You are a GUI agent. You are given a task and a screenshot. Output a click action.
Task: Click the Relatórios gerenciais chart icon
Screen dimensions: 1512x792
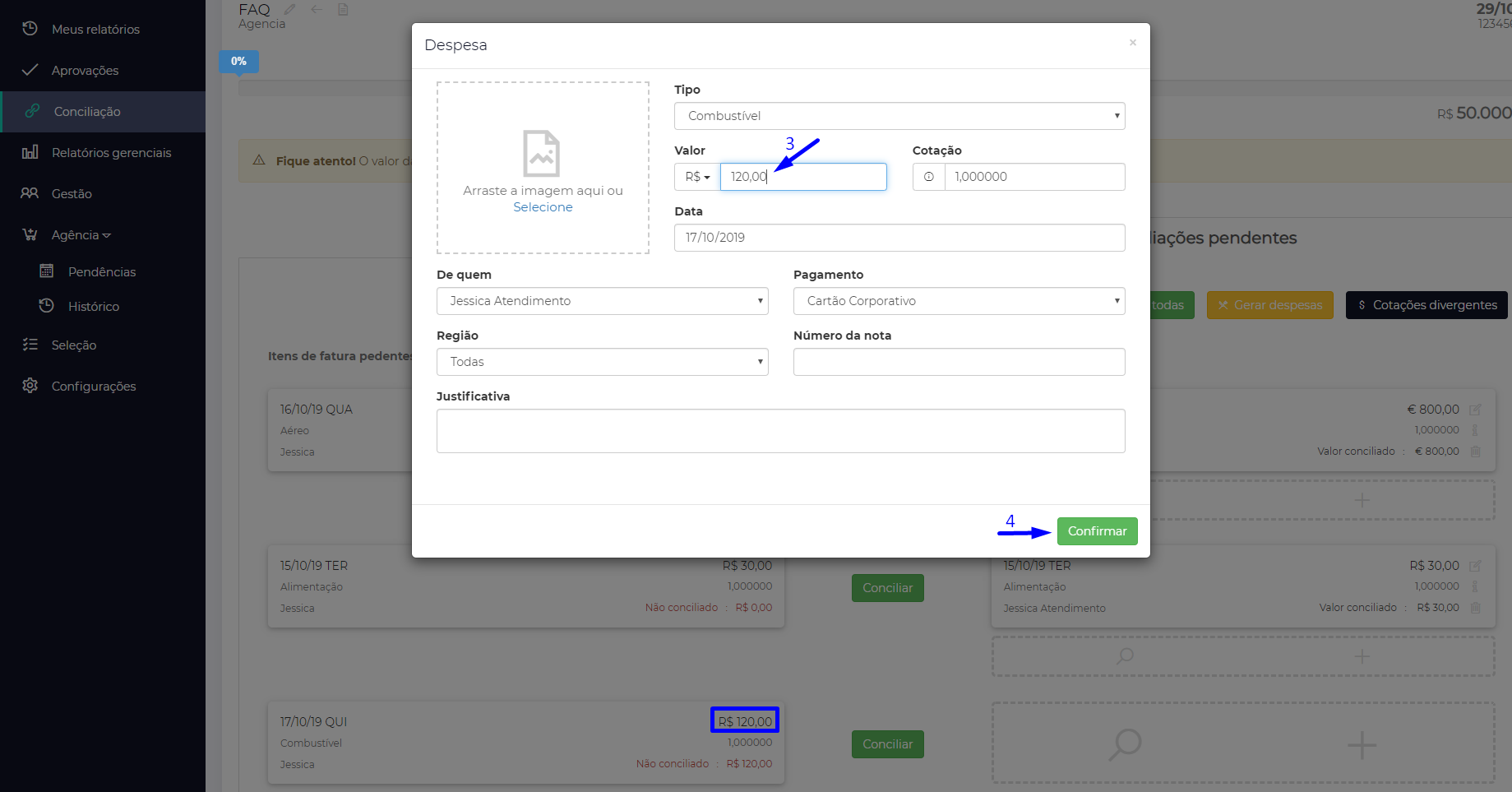point(30,152)
